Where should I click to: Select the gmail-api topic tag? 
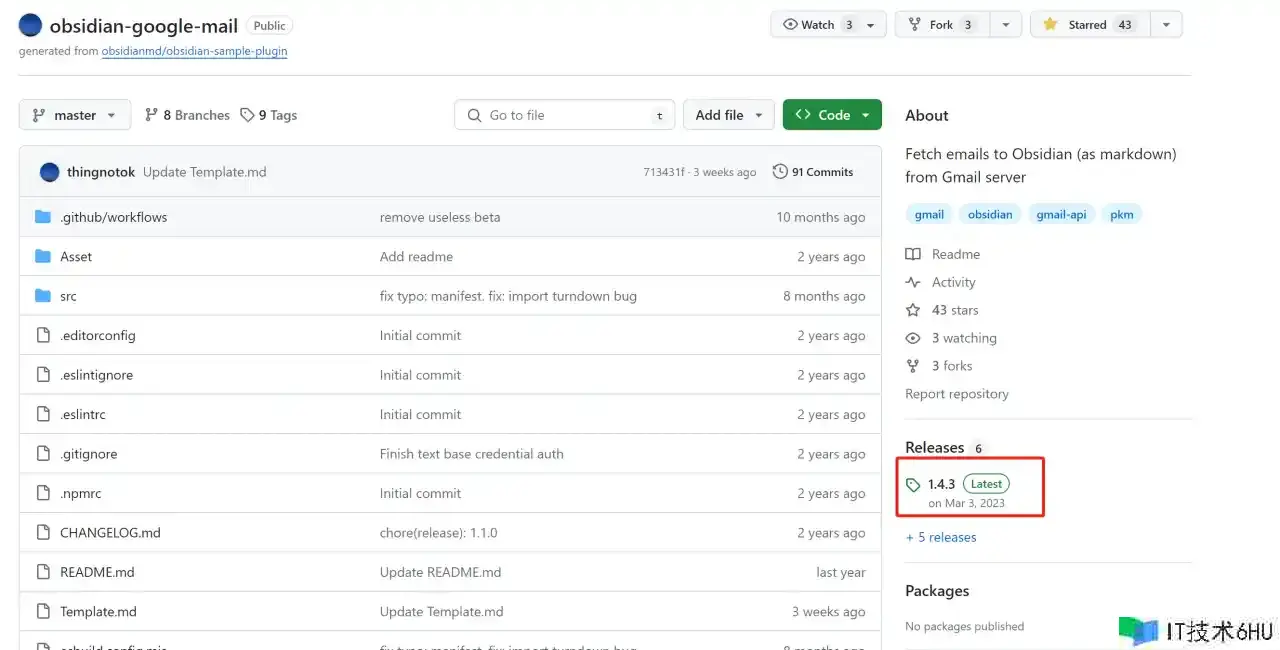pyautogui.click(x=1061, y=214)
